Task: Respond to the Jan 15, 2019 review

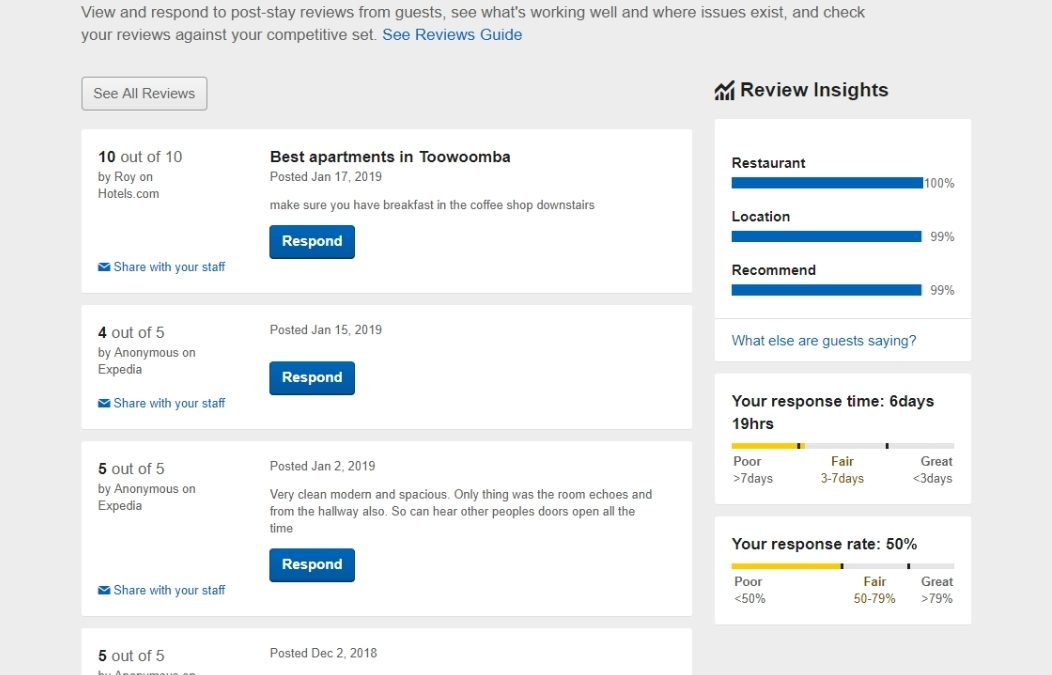Action: click(312, 378)
